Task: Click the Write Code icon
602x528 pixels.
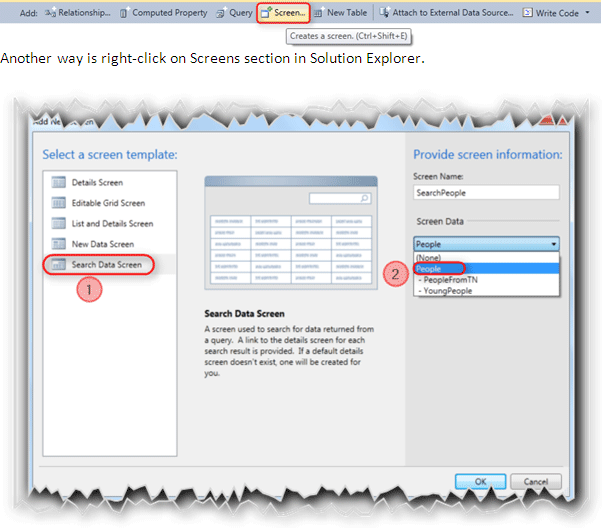Action: pyautogui.click(x=528, y=13)
